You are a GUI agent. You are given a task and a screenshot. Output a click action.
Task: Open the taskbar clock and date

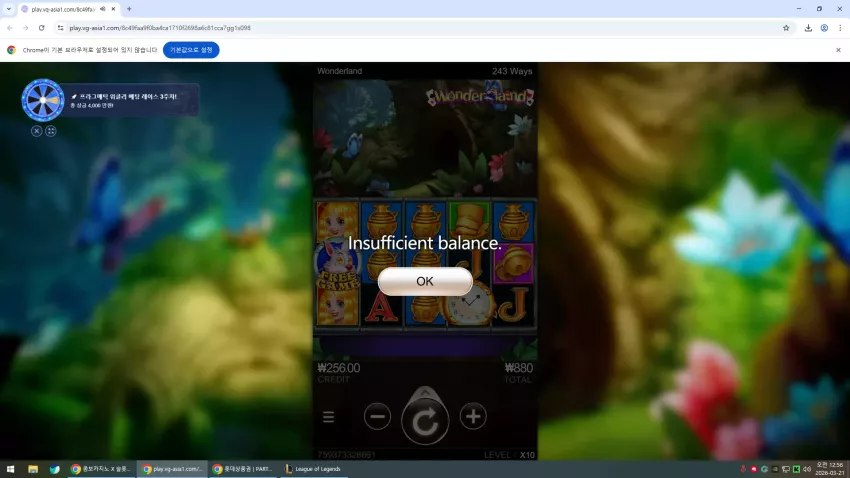tap(829, 469)
